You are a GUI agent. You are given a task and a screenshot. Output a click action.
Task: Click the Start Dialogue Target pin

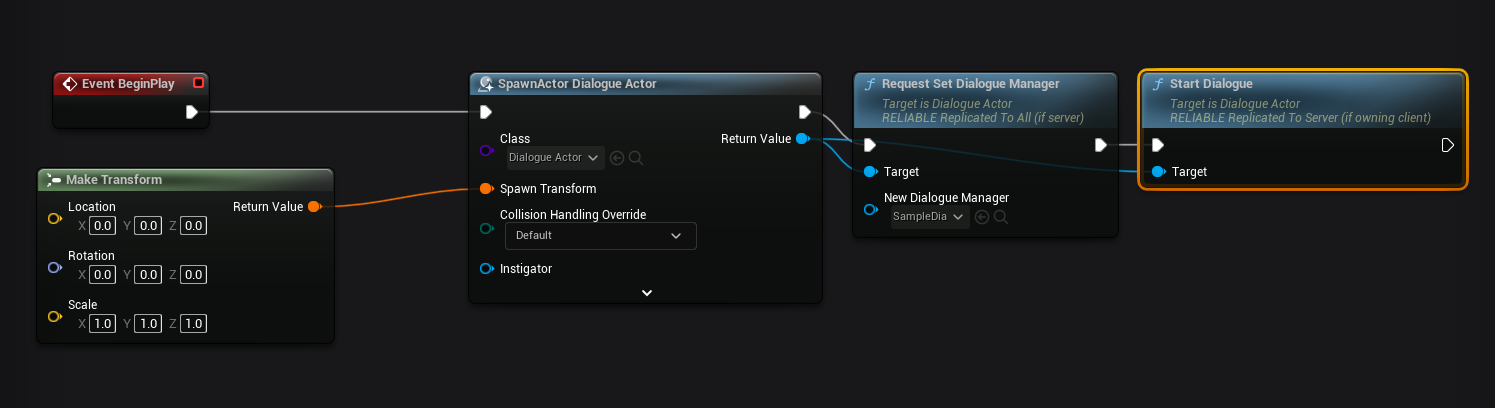click(x=1158, y=172)
